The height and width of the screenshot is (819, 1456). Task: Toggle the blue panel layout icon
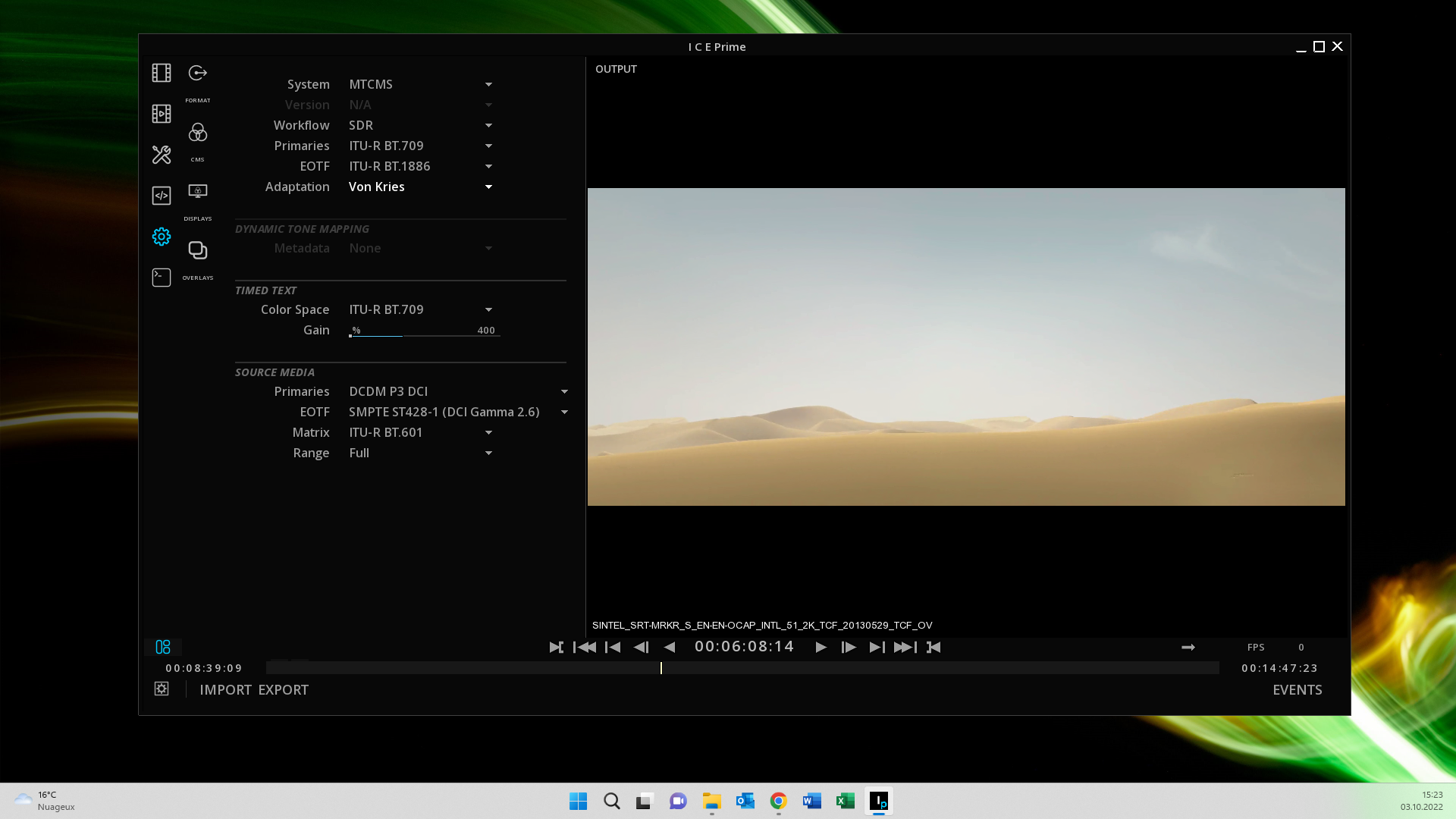(163, 647)
